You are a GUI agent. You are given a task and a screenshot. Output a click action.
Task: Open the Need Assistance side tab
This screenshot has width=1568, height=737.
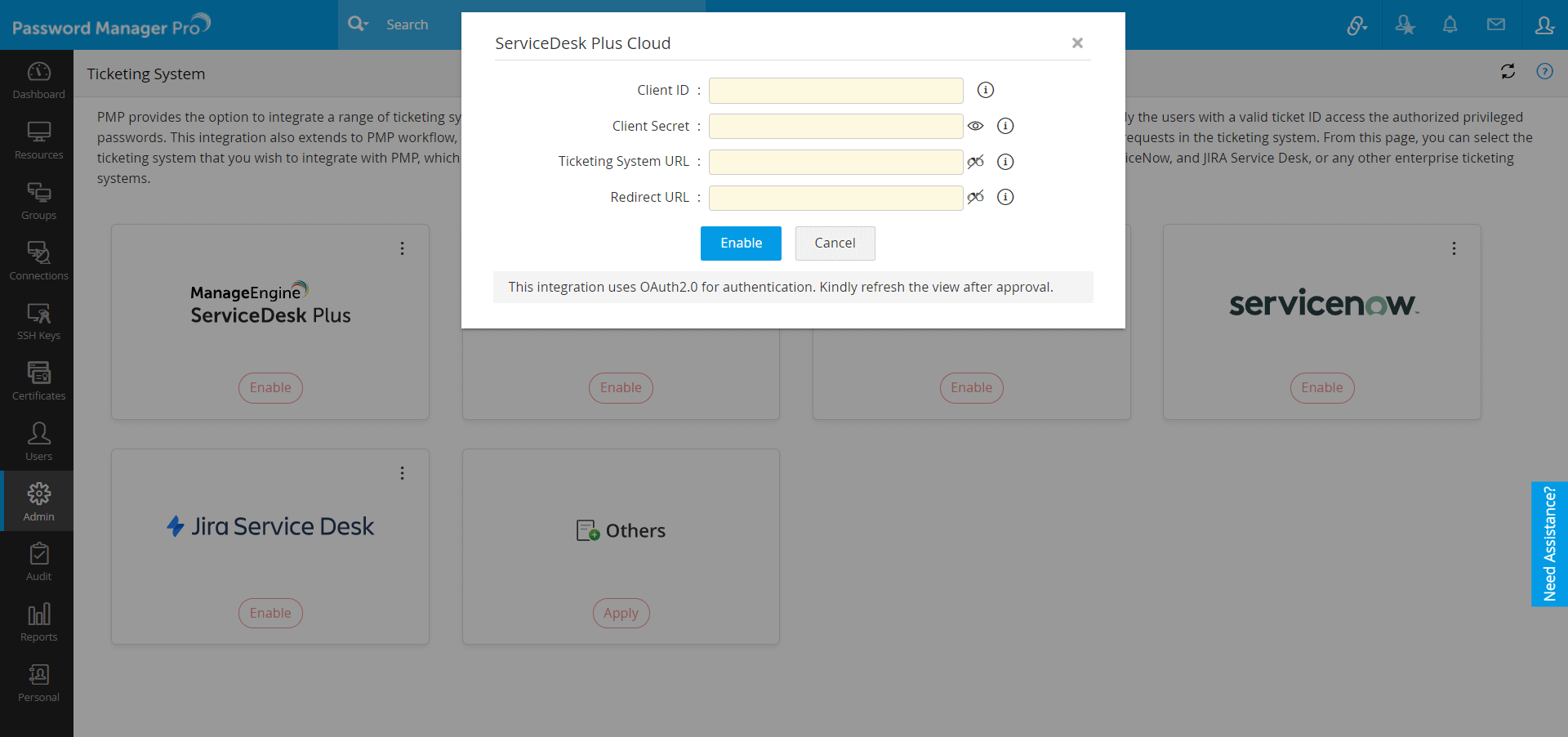(x=1549, y=544)
